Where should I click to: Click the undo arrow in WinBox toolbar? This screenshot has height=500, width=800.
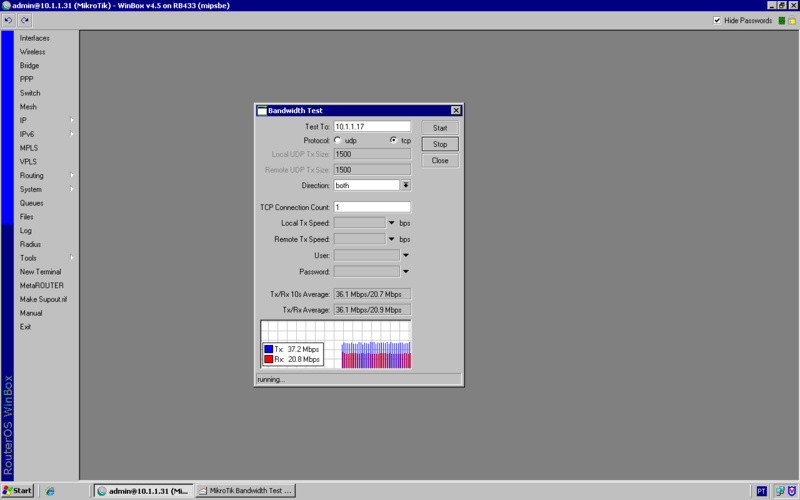9,20
